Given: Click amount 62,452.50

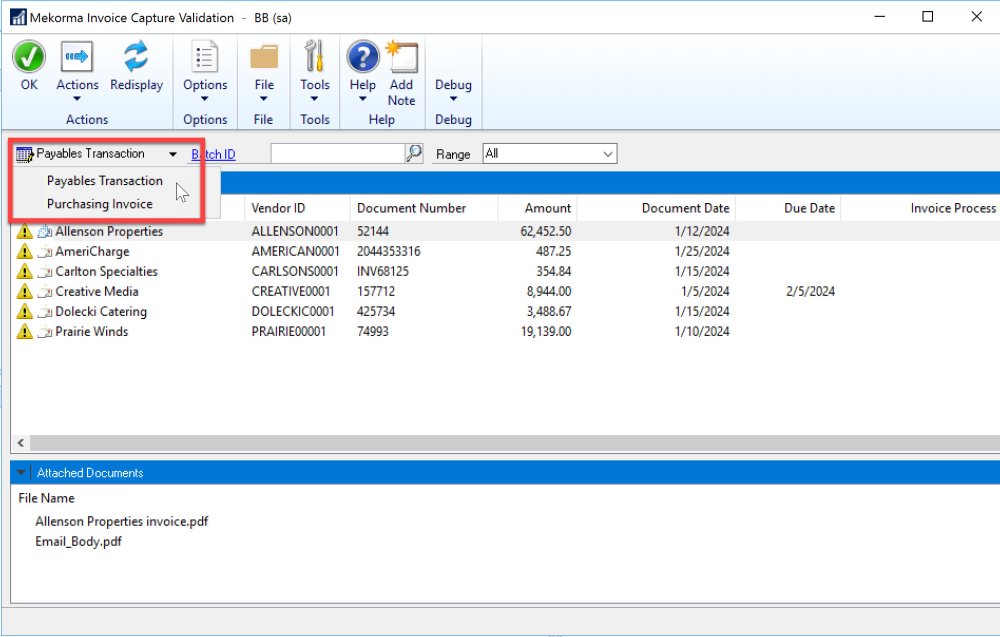Looking at the screenshot, I should (546, 231).
